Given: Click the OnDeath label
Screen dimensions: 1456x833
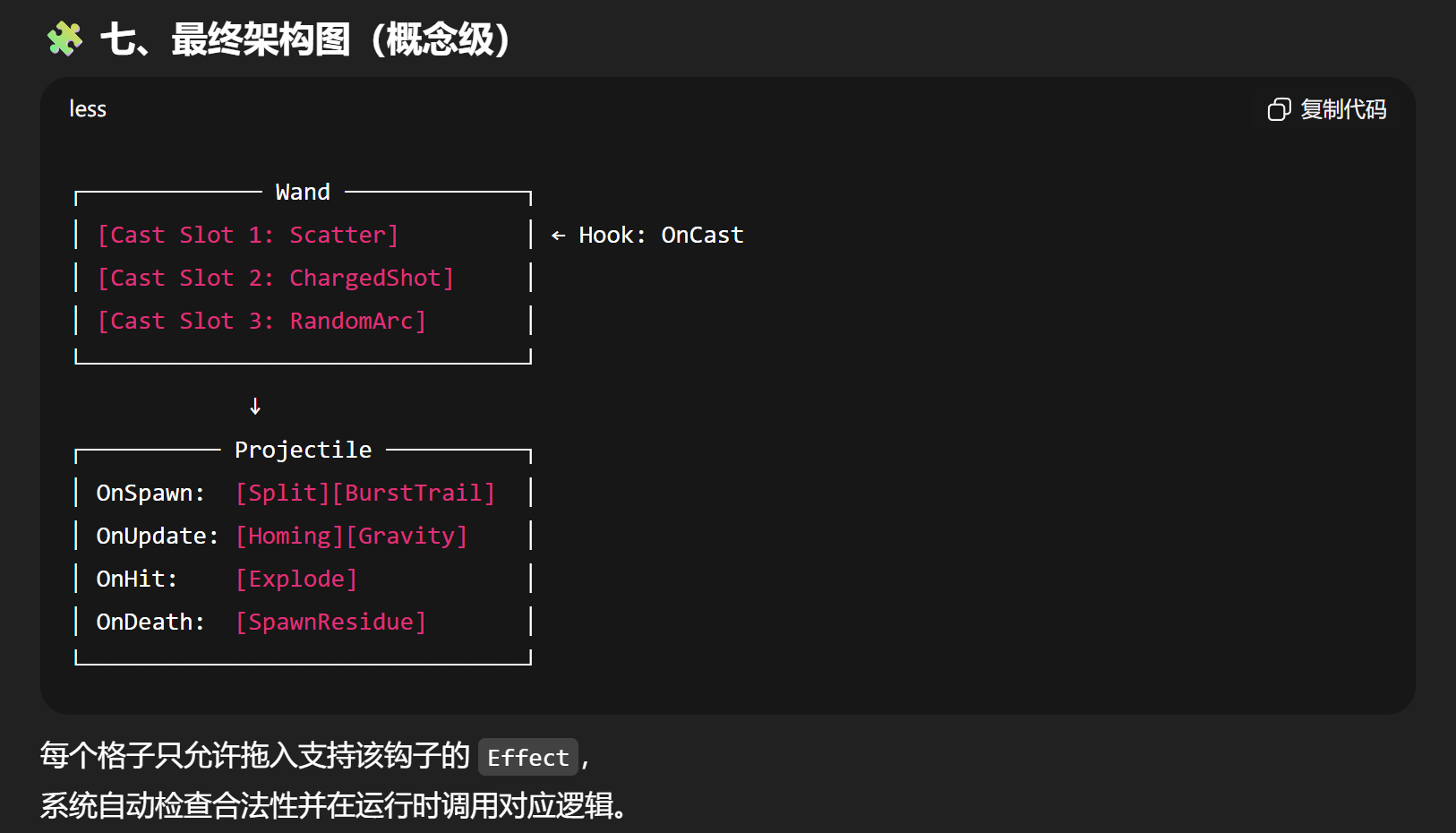Looking at the screenshot, I should point(150,622).
